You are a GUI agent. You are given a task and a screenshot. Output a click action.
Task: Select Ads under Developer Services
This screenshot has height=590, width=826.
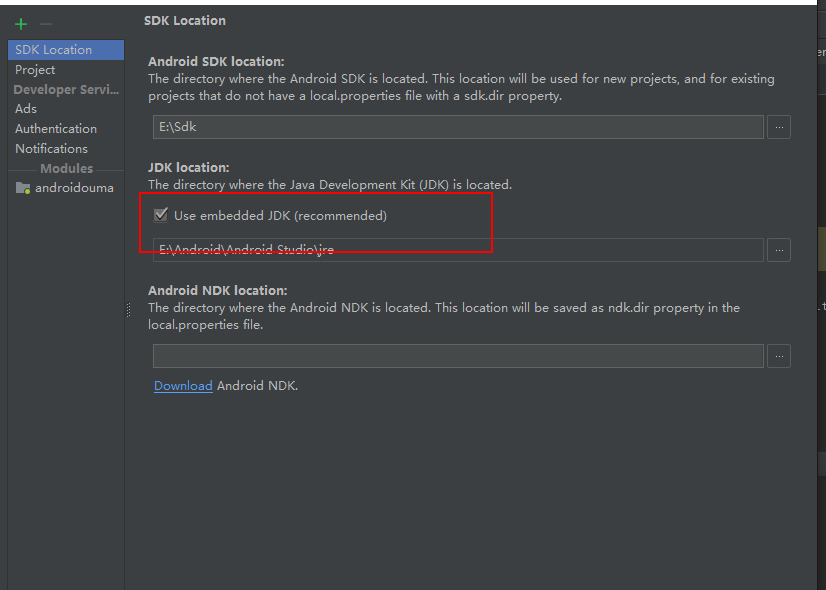[x=26, y=109]
